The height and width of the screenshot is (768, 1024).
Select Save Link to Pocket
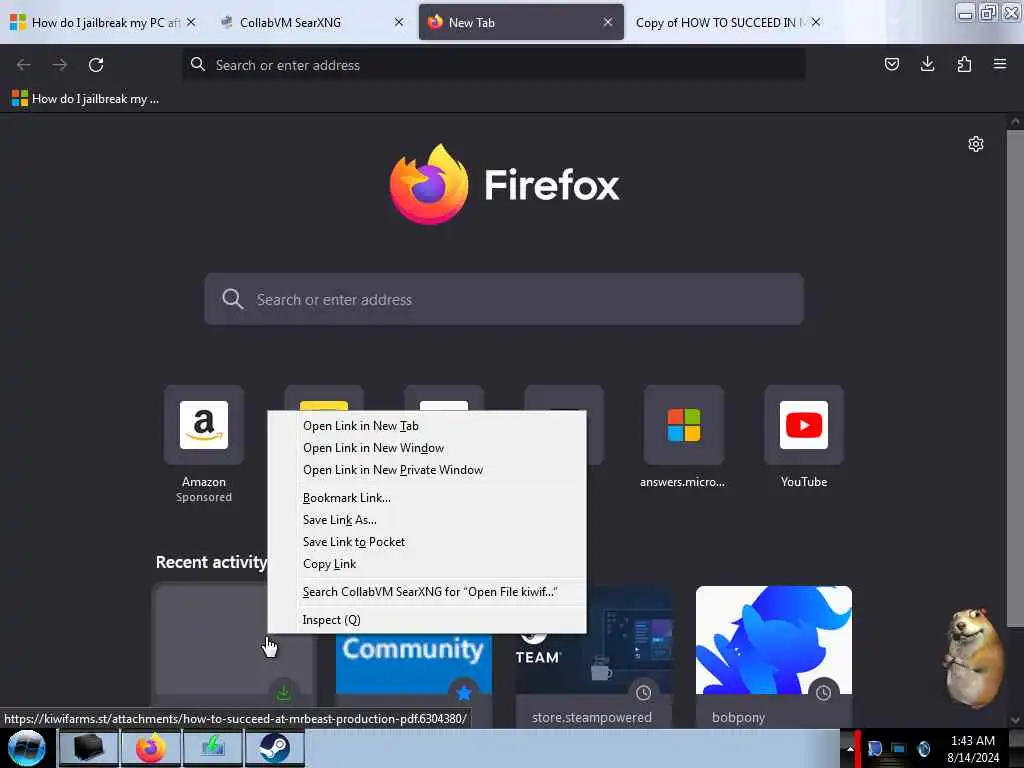427,542
